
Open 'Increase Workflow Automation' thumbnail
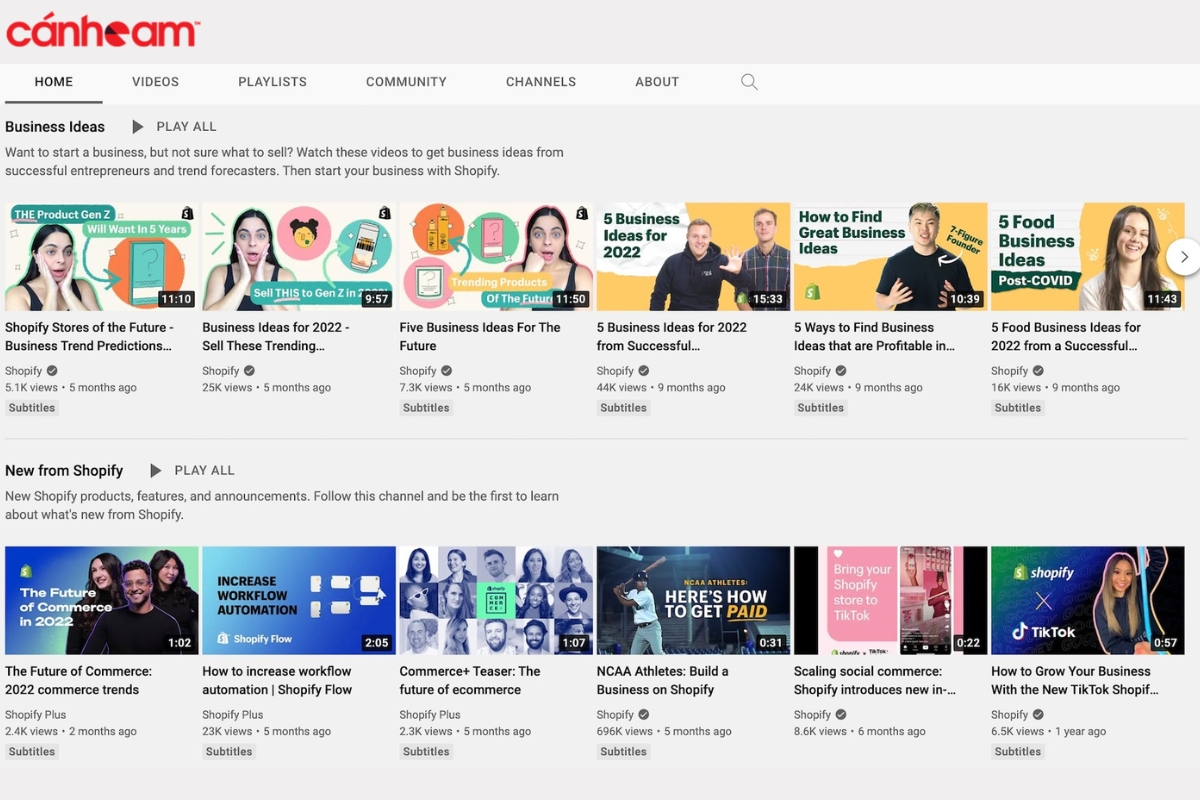pyautogui.click(x=299, y=600)
